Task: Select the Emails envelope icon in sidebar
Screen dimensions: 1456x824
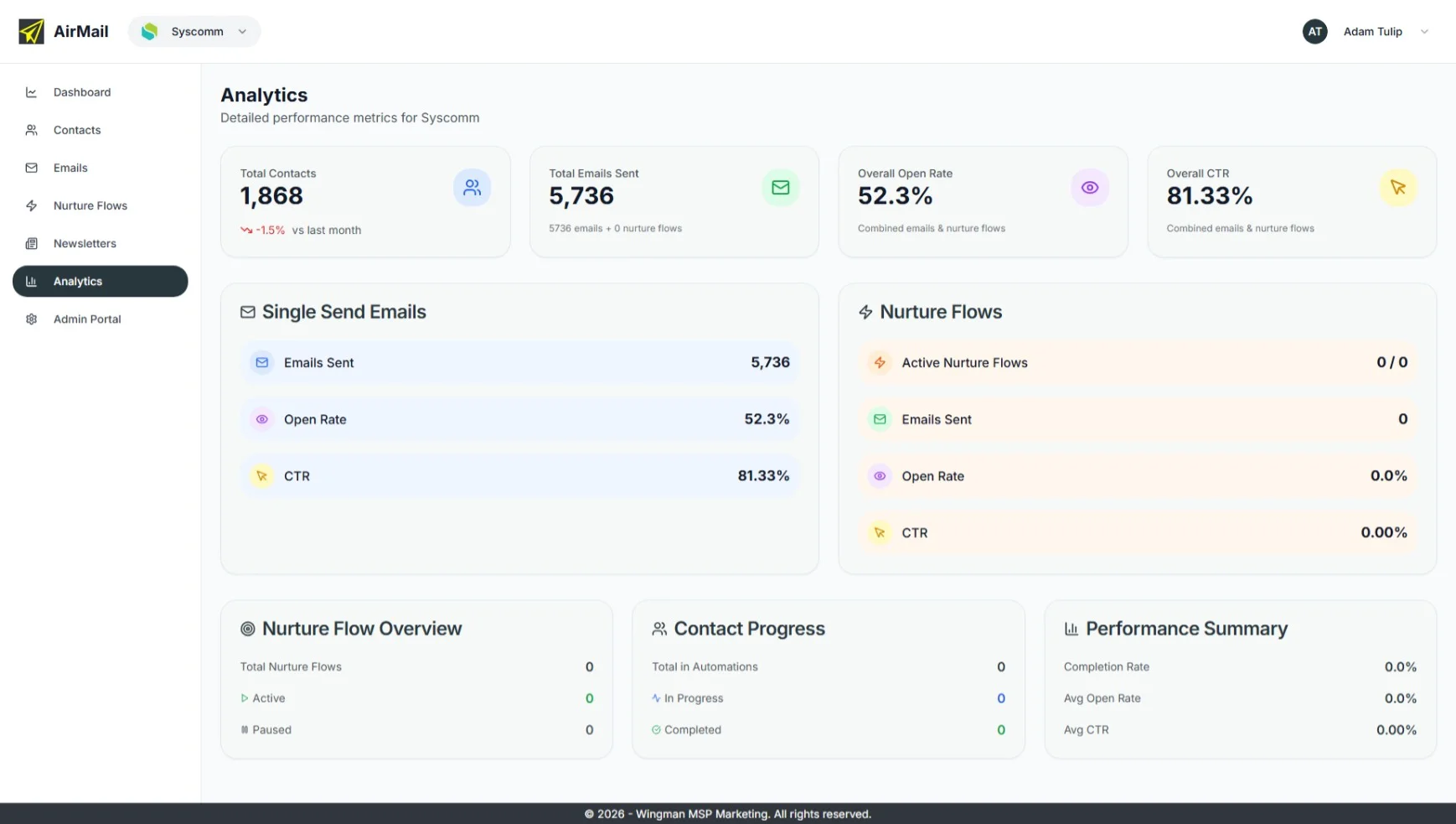Action: coord(31,168)
